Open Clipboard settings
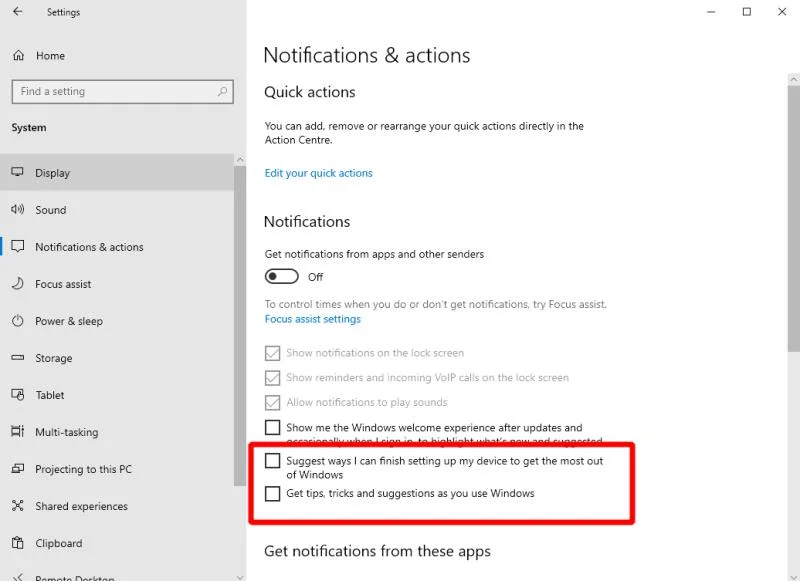Screen dimensions: 800x581 [x=117, y=543]
